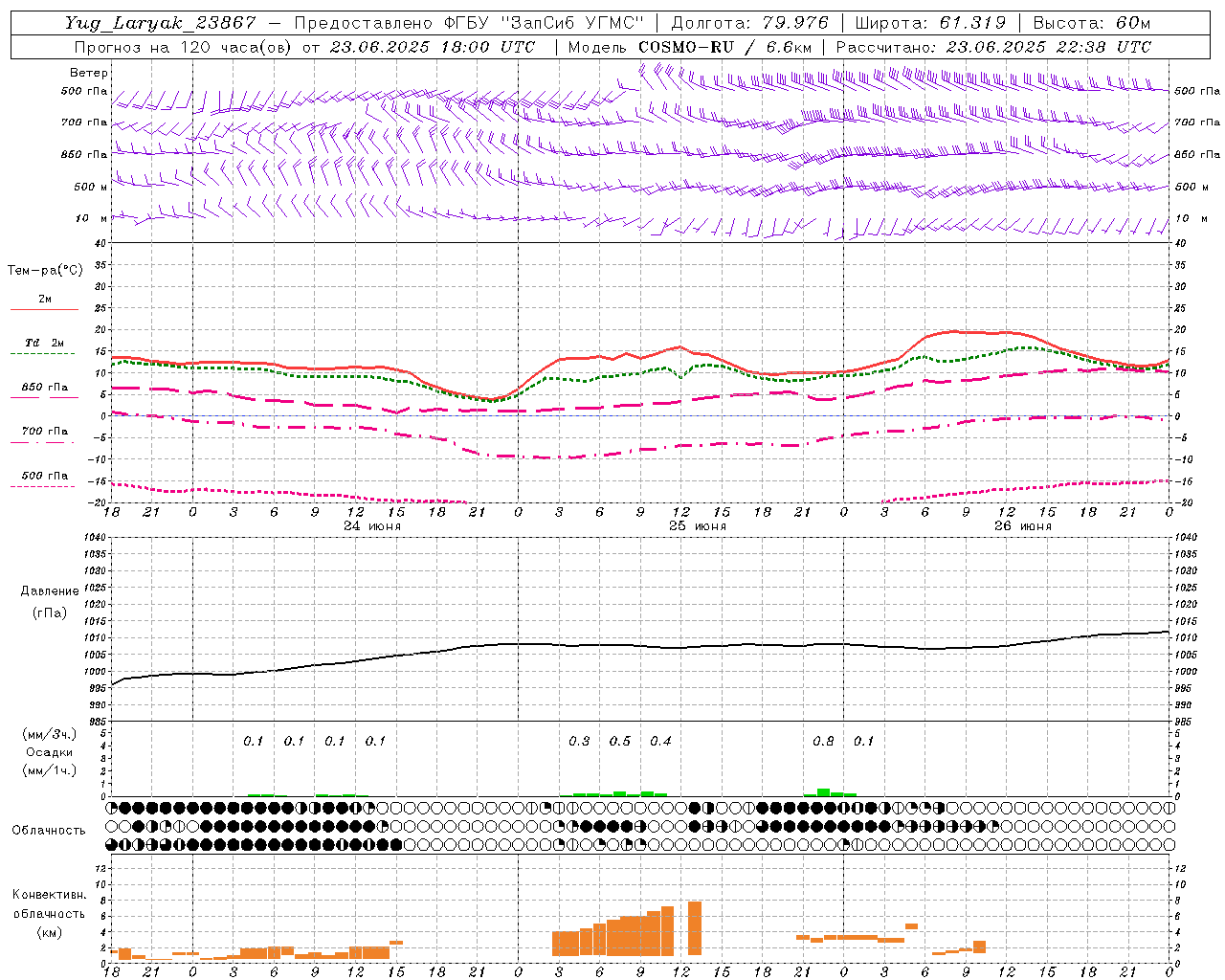The width and height of the screenshot is (1225, 980).
Task: Click the 26 июня date label
Action: [1022, 526]
